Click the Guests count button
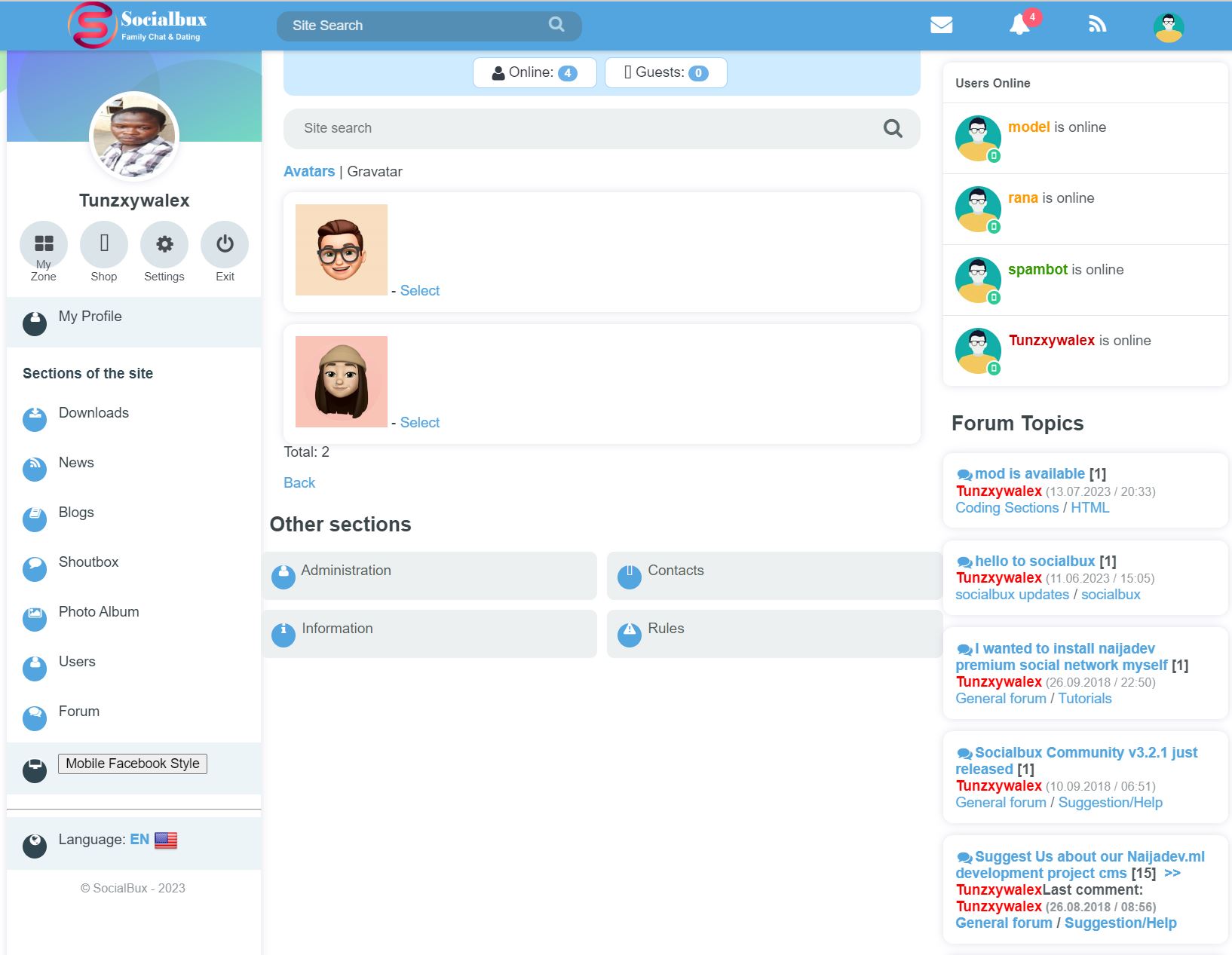This screenshot has height=955, width=1232. click(x=666, y=72)
